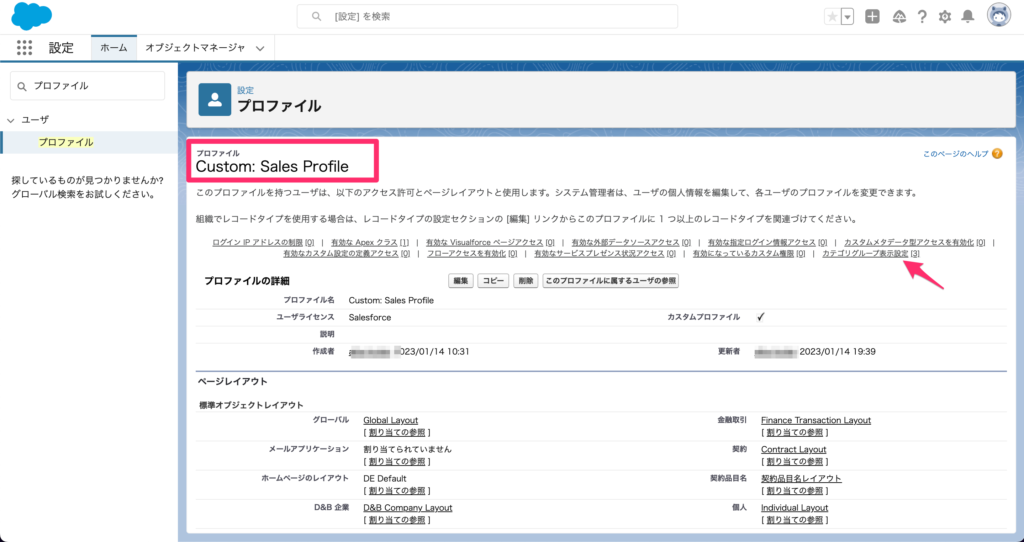Click the favorites star icon
Image resolution: width=1024 pixels, height=542 pixels.
pyautogui.click(x=832, y=17)
